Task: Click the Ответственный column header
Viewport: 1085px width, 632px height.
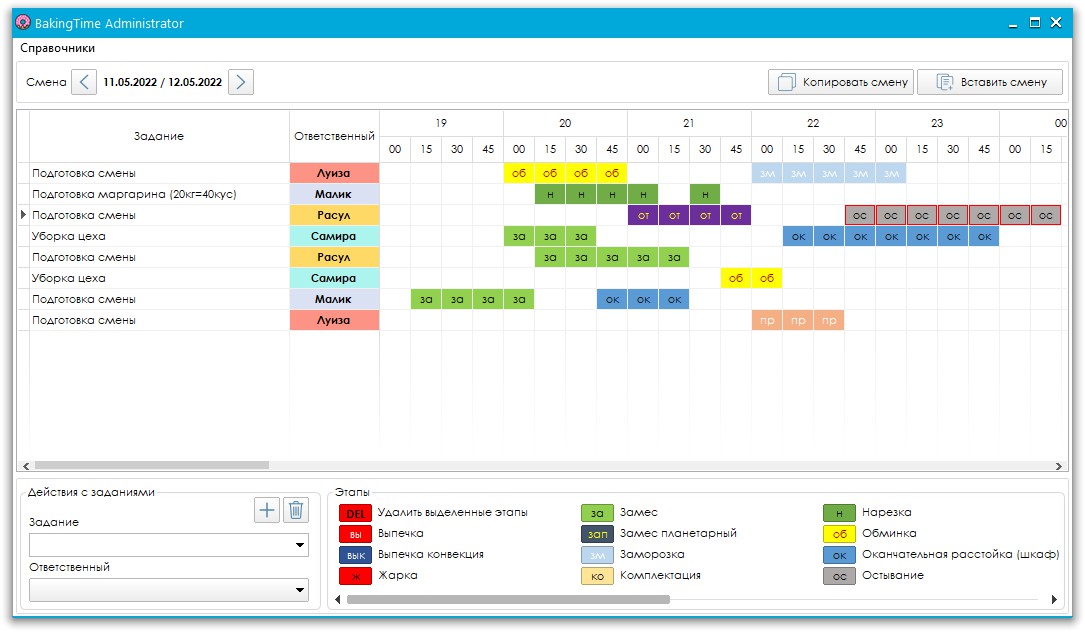Action: point(334,136)
